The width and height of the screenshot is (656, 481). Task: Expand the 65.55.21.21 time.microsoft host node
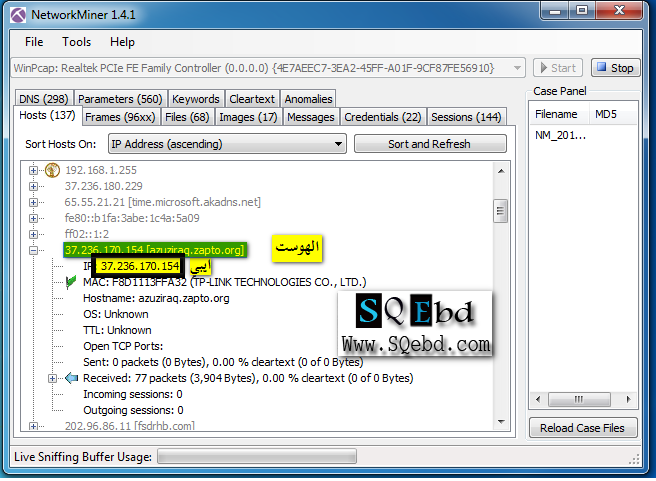pyautogui.click(x=34, y=202)
